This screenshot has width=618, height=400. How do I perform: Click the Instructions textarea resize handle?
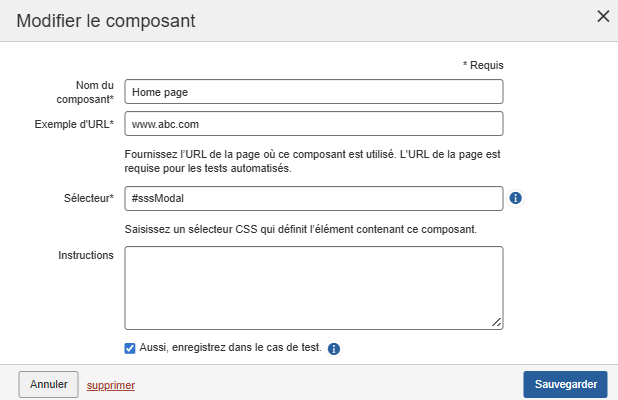[497, 322]
